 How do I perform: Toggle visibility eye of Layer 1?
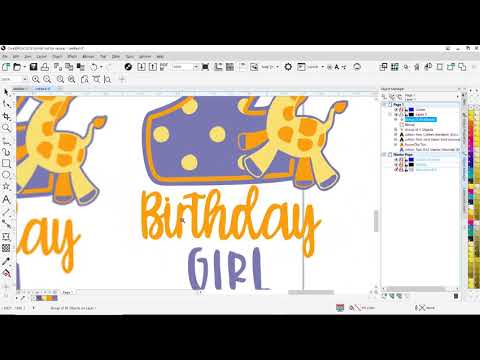click(396, 114)
